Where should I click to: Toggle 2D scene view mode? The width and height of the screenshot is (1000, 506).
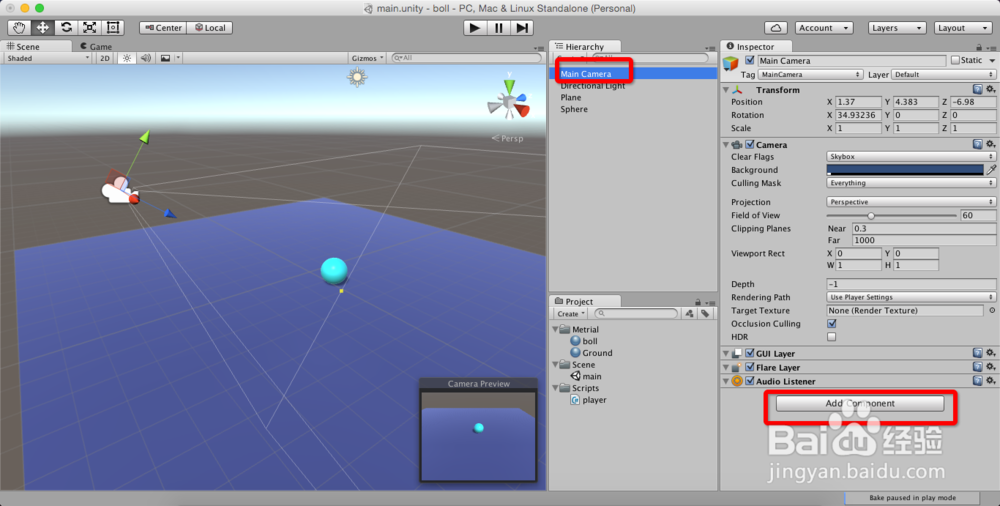(x=105, y=58)
